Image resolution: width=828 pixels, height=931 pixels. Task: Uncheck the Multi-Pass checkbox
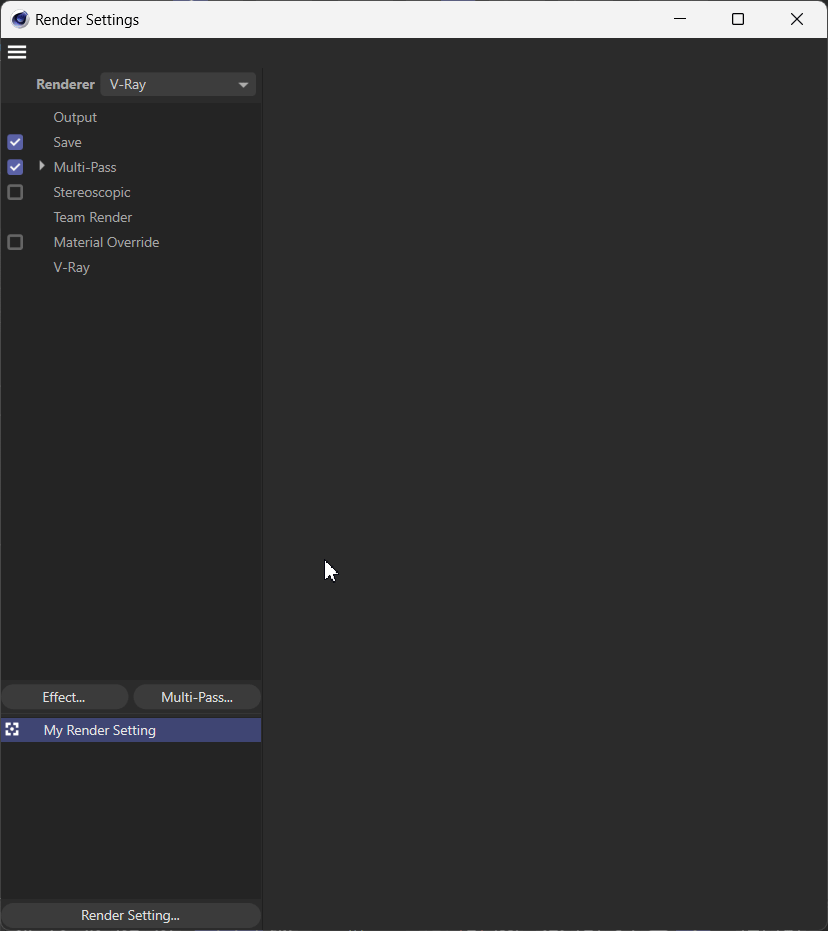(15, 167)
